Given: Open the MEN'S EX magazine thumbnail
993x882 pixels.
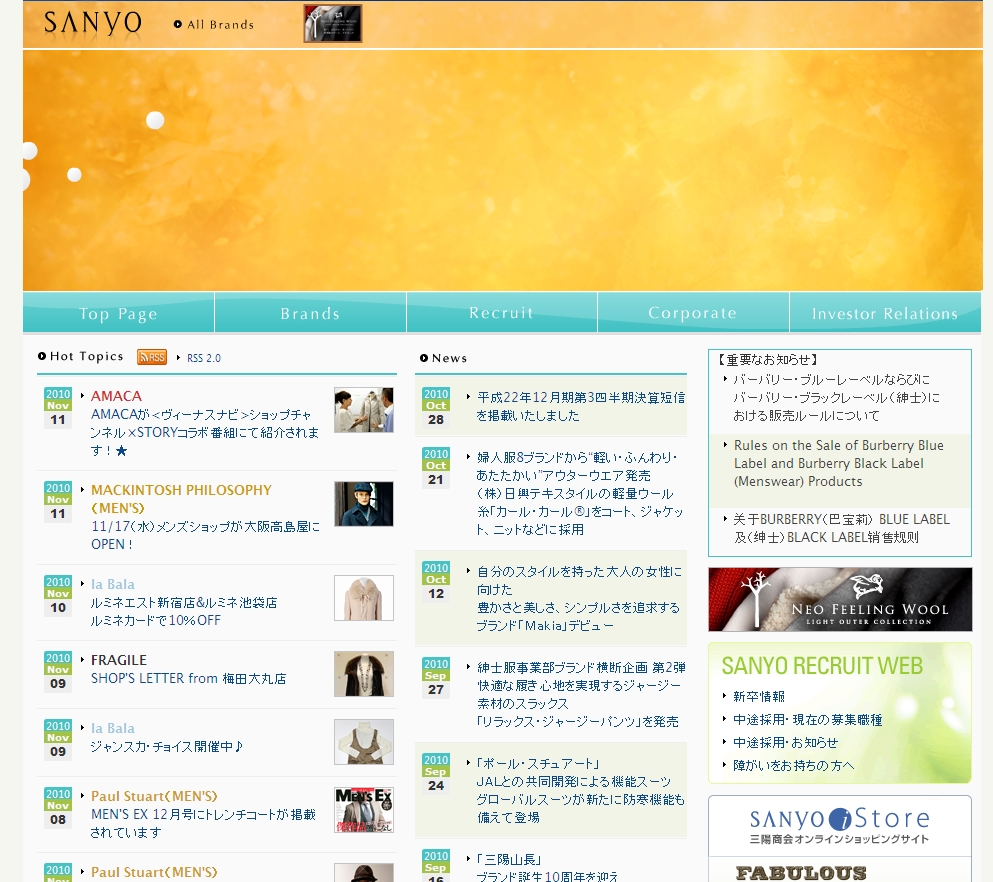Looking at the screenshot, I should coord(364,810).
